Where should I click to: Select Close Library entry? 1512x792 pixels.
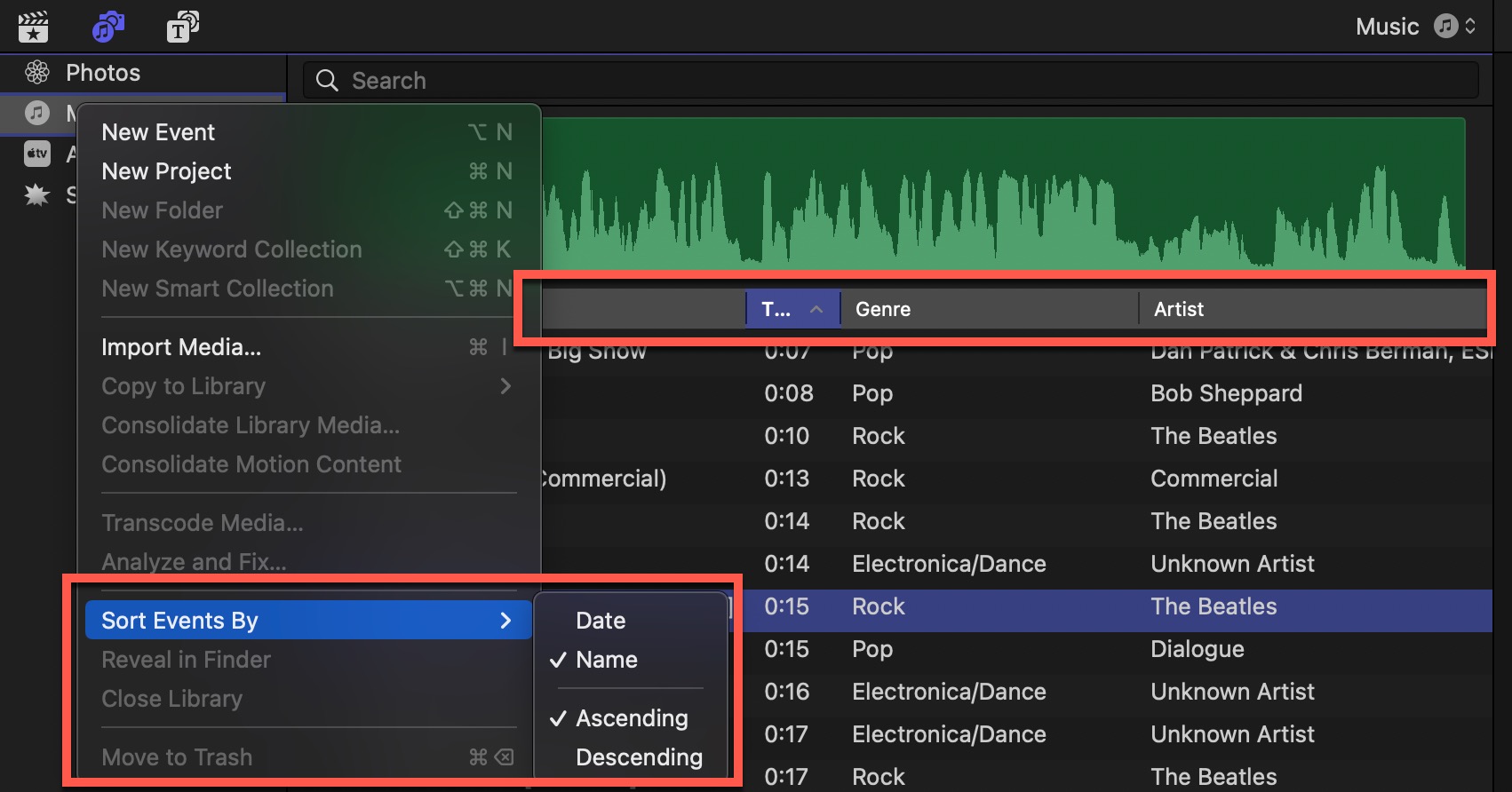(307, 699)
